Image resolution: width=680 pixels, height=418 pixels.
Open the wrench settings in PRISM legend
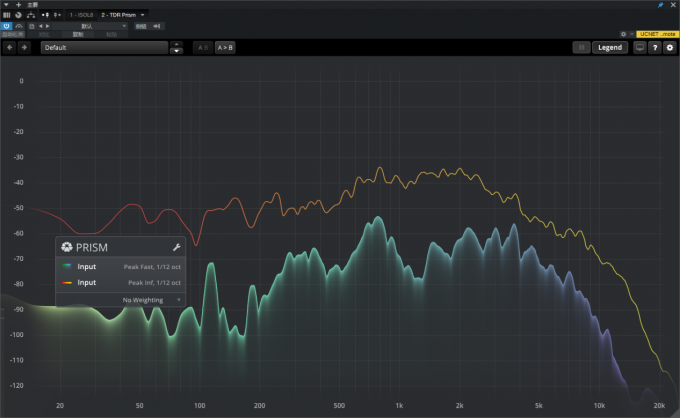pos(176,247)
